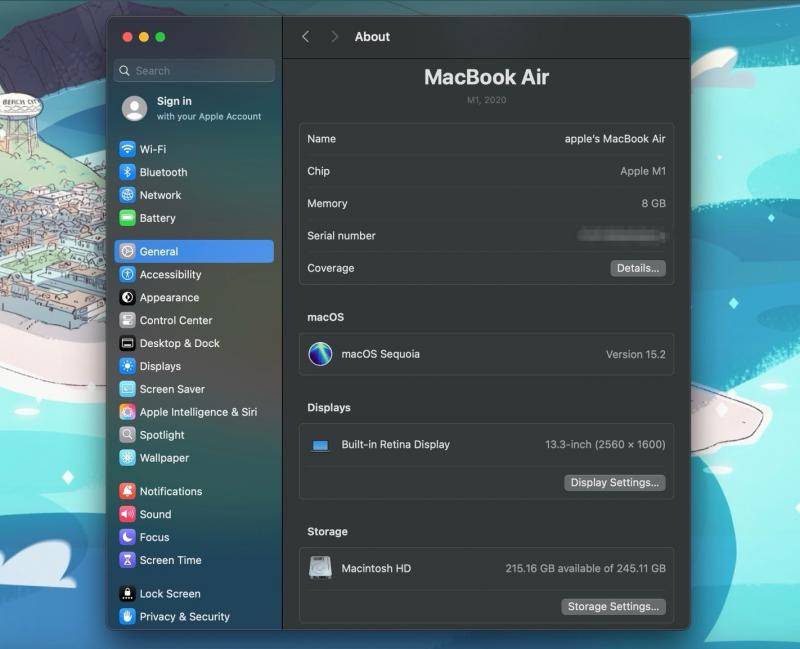Select the Wallpaper sidebar icon
The width and height of the screenshot is (800, 649).
(x=127, y=458)
